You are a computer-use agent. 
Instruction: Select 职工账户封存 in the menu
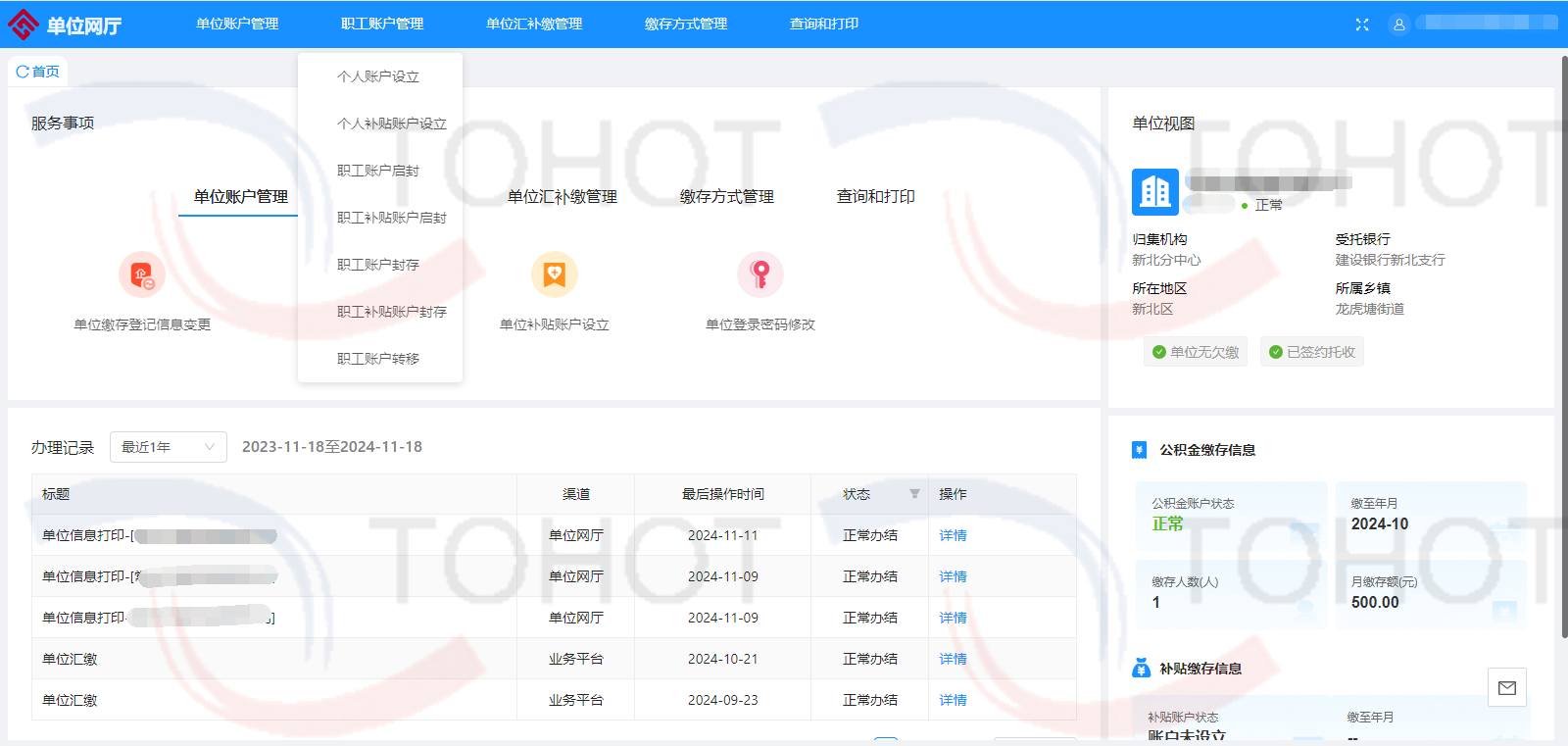378,265
